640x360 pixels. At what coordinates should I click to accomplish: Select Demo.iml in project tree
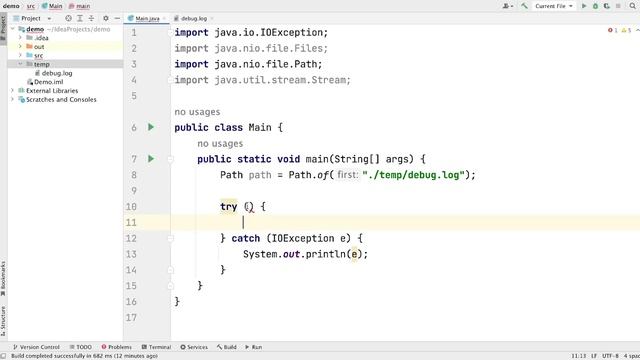[x=49, y=82]
